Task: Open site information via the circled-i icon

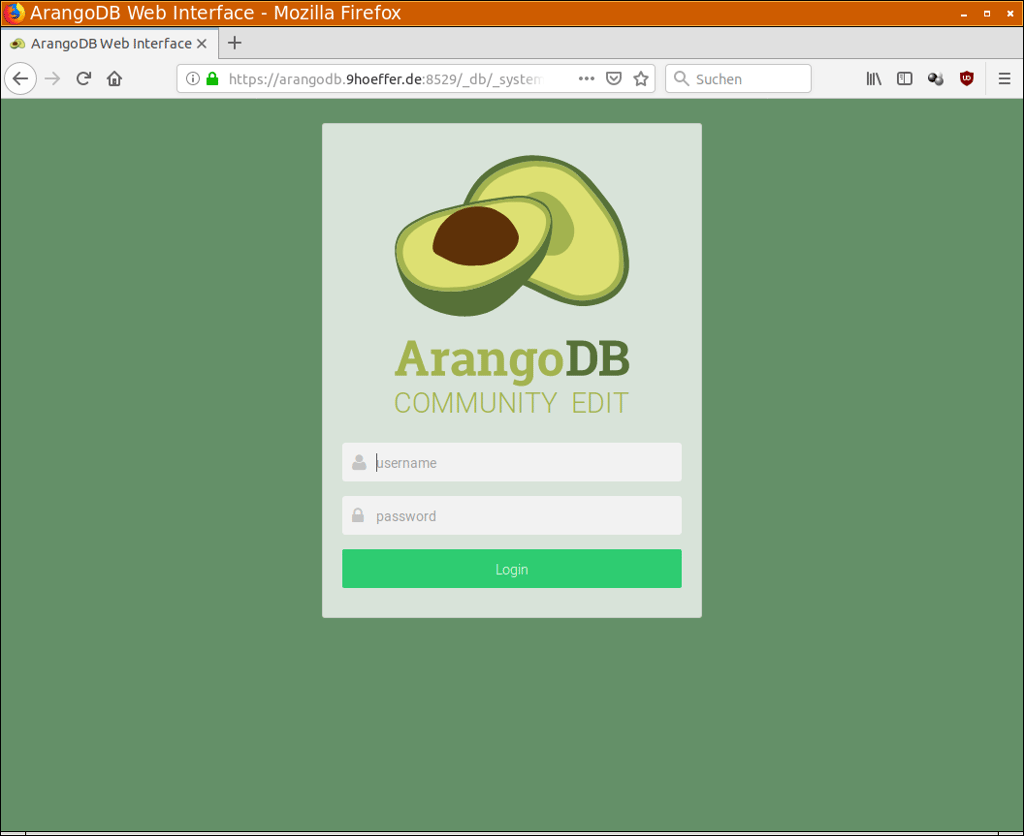Action: tap(193, 78)
